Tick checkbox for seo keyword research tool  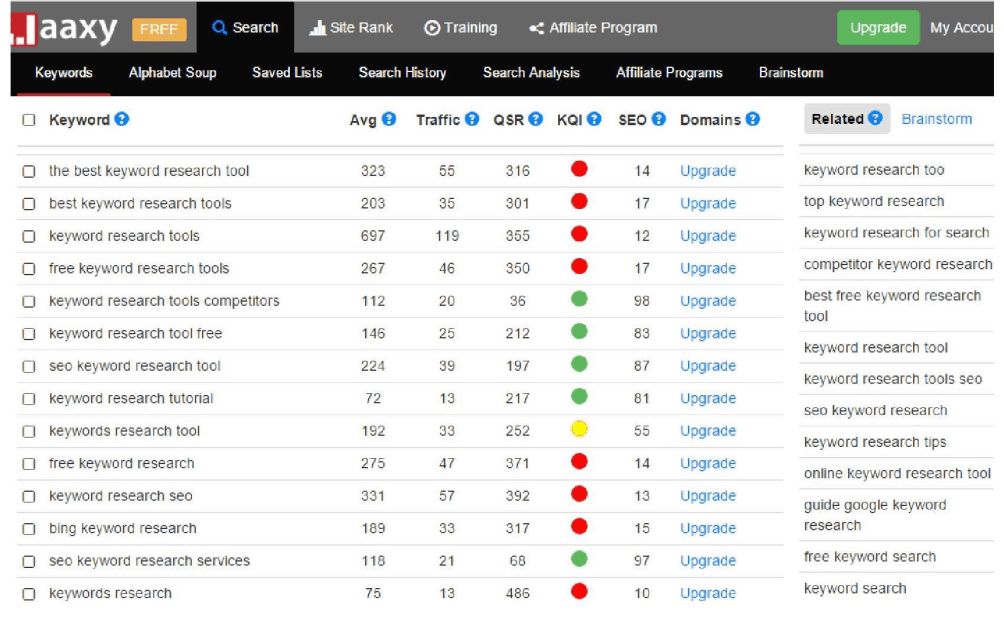coord(29,367)
